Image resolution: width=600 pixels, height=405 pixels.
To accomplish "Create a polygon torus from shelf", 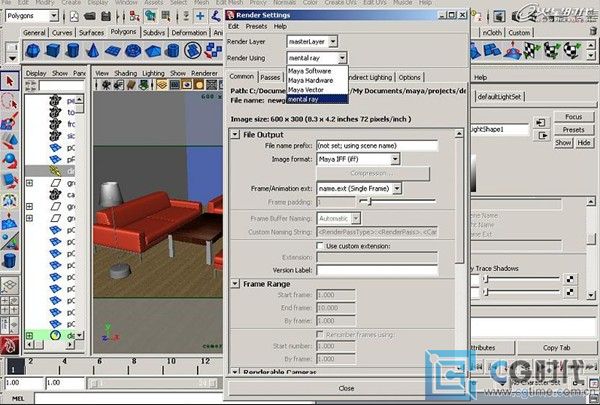I will pos(133,51).
